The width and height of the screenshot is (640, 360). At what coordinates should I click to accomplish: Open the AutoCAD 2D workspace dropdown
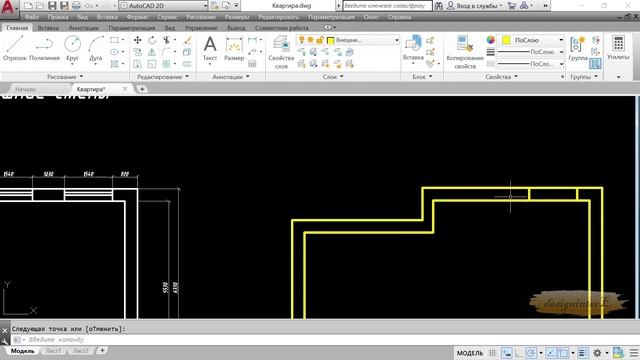point(164,6)
